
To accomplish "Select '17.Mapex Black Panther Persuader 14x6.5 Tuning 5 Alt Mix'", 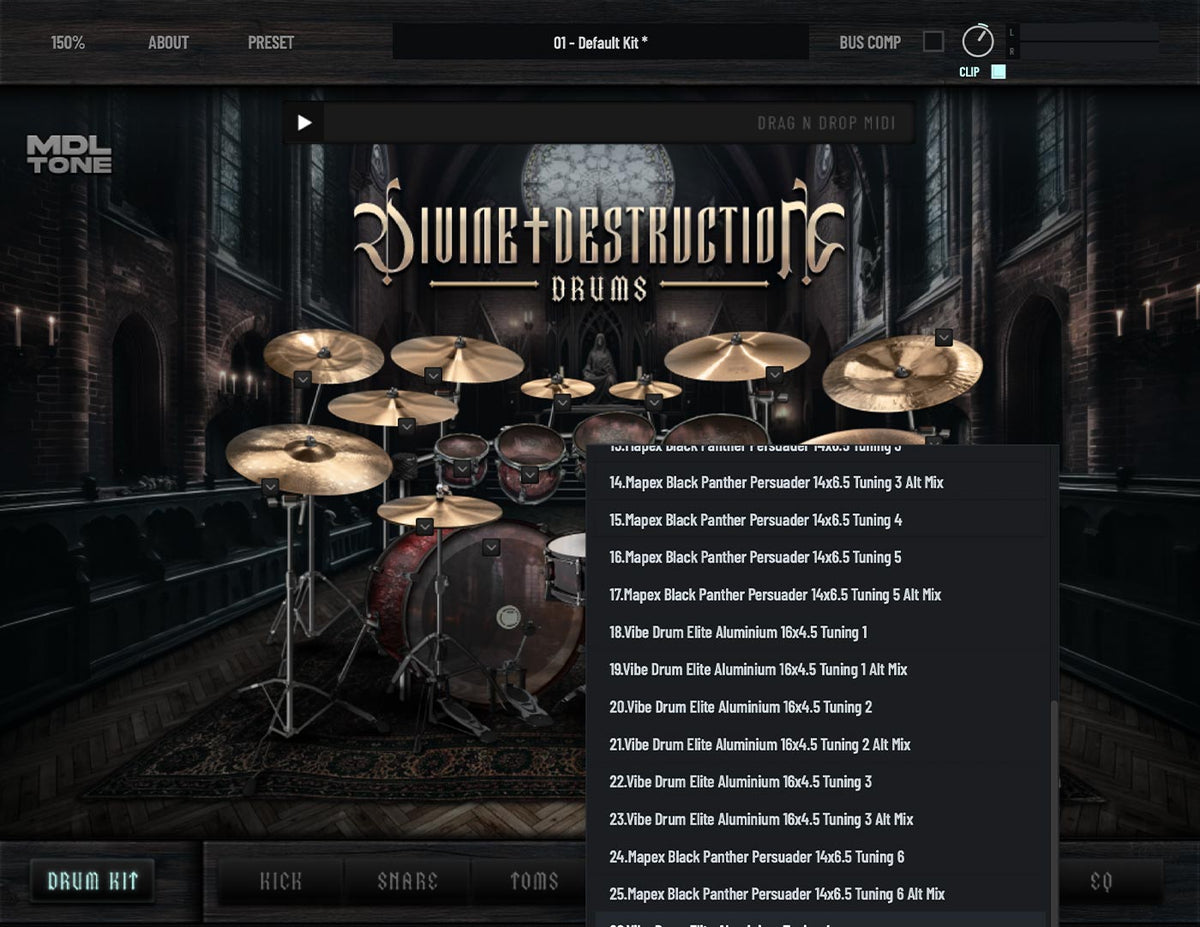I will (820, 595).
